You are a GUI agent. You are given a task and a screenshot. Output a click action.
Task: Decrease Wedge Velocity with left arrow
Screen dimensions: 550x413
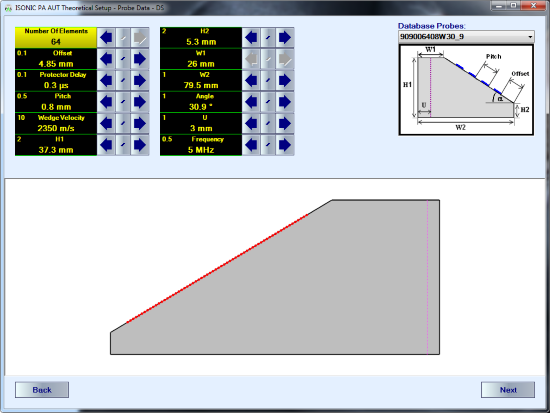pos(106,123)
